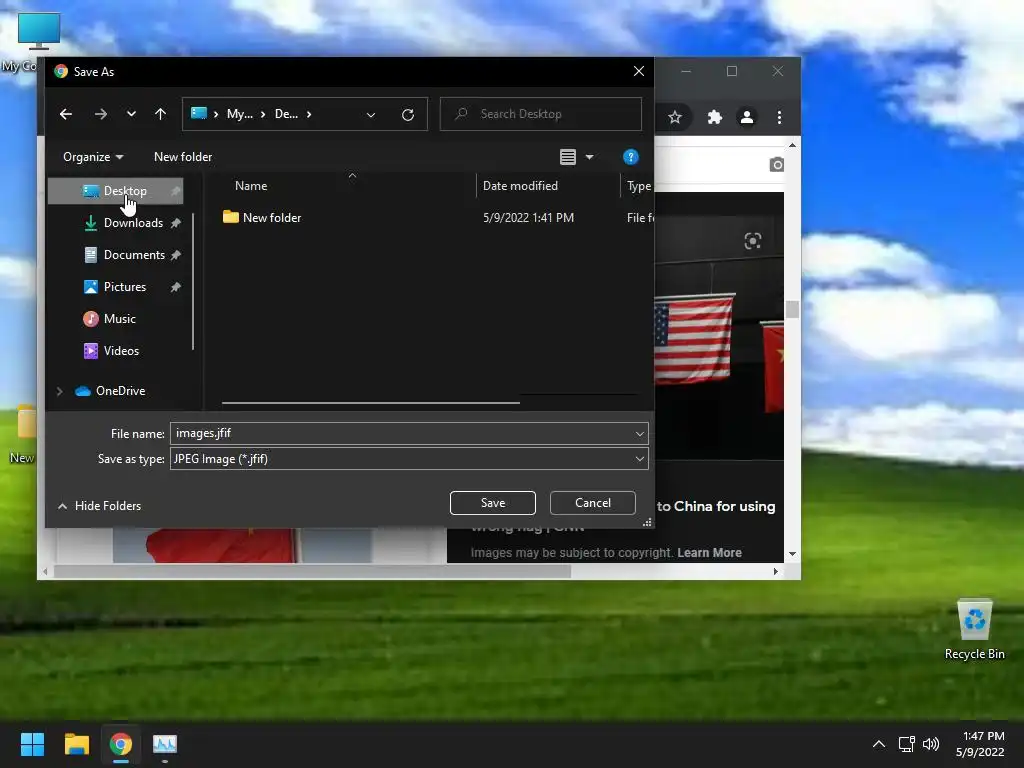1024x768 pixels.
Task: Select the De... breadcrumb in address bar
Action: 286,114
